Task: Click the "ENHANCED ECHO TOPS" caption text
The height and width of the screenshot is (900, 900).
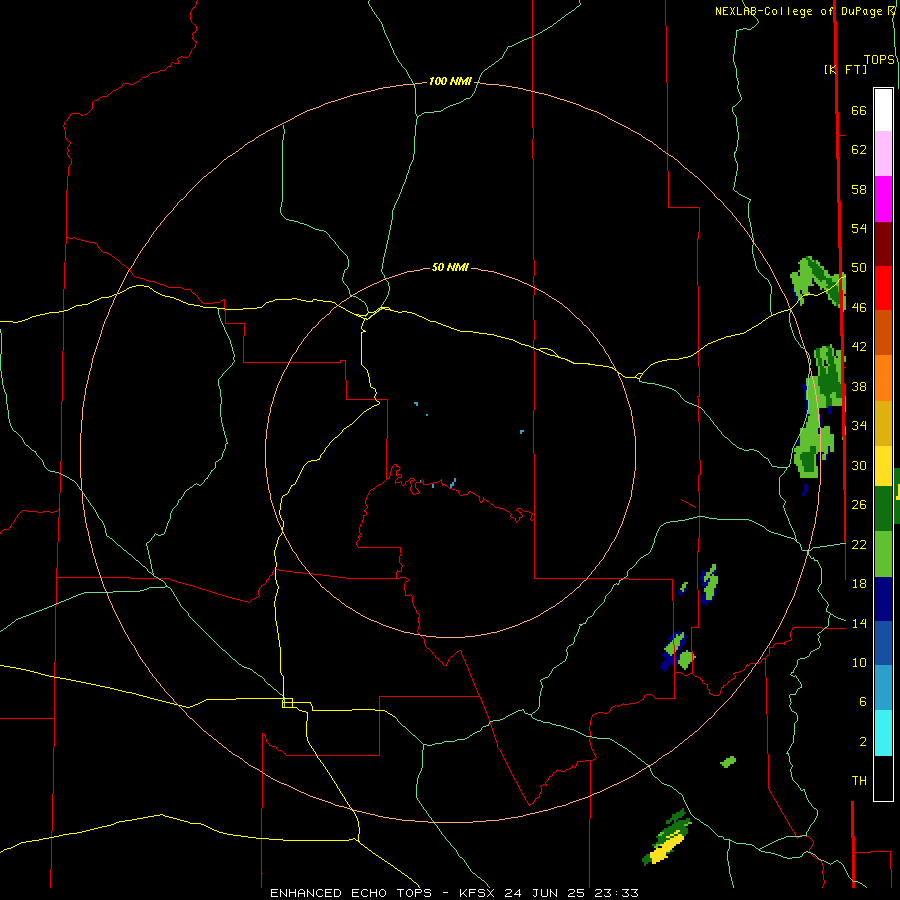Action: click(351, 893)
